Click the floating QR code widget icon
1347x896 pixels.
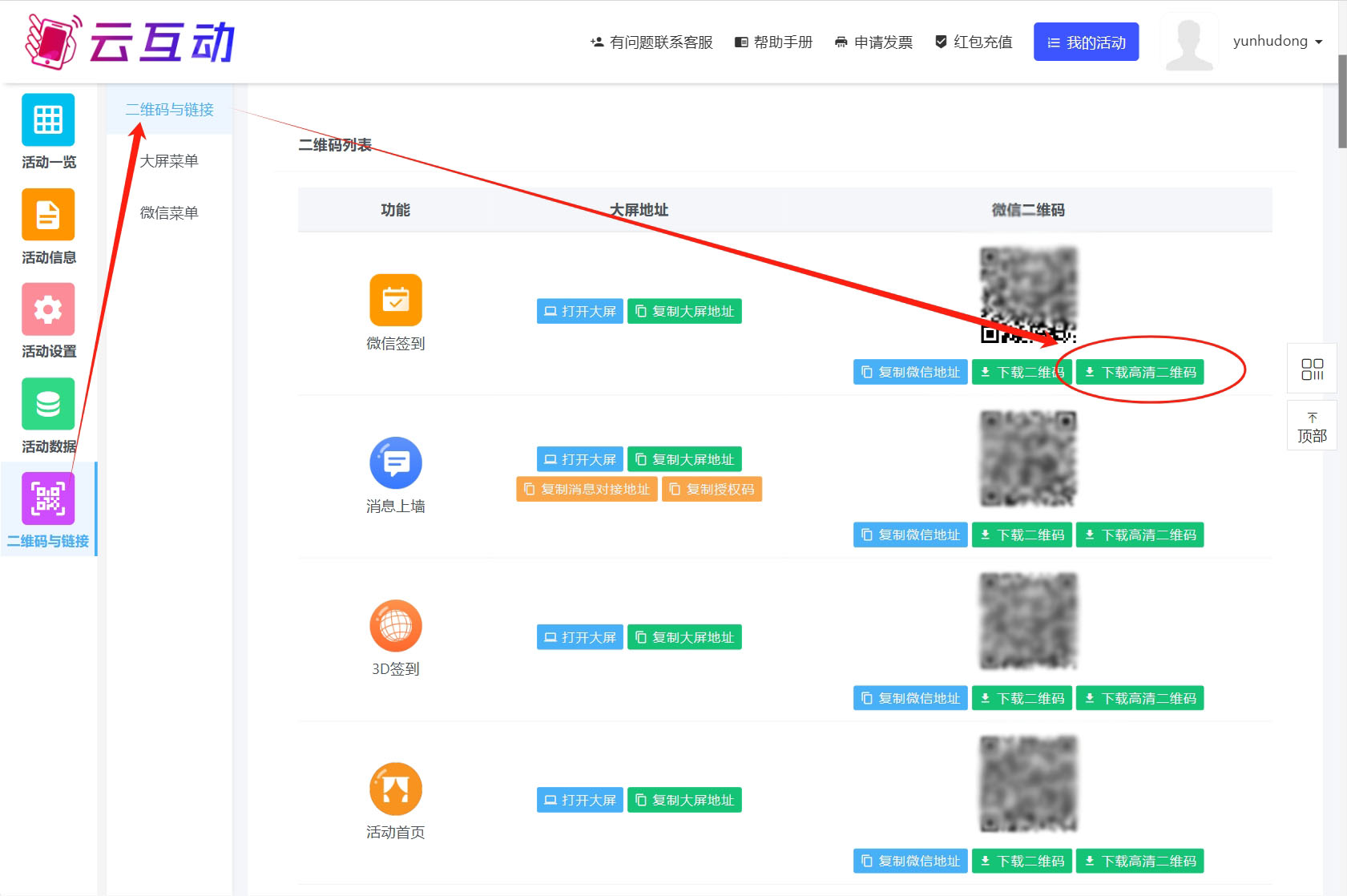pos(1312,369)
